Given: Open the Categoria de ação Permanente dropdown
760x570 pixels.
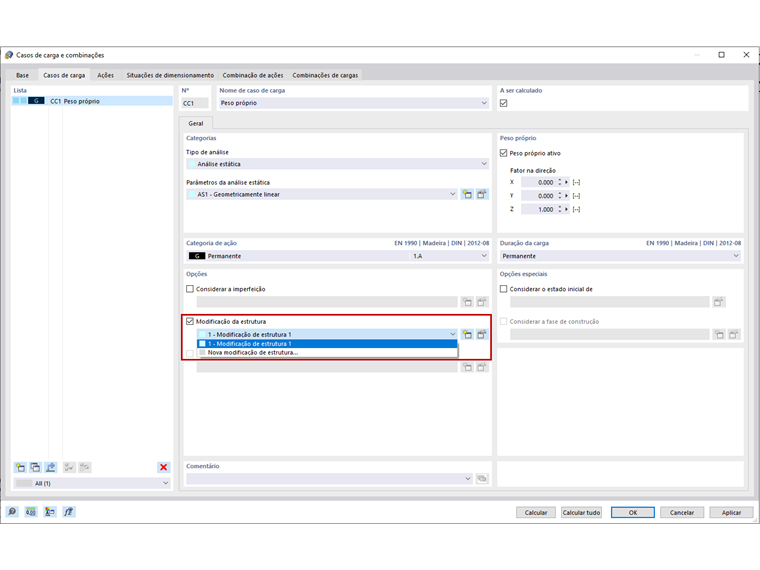Looking at the screenshot, I should tap(484, 256).
